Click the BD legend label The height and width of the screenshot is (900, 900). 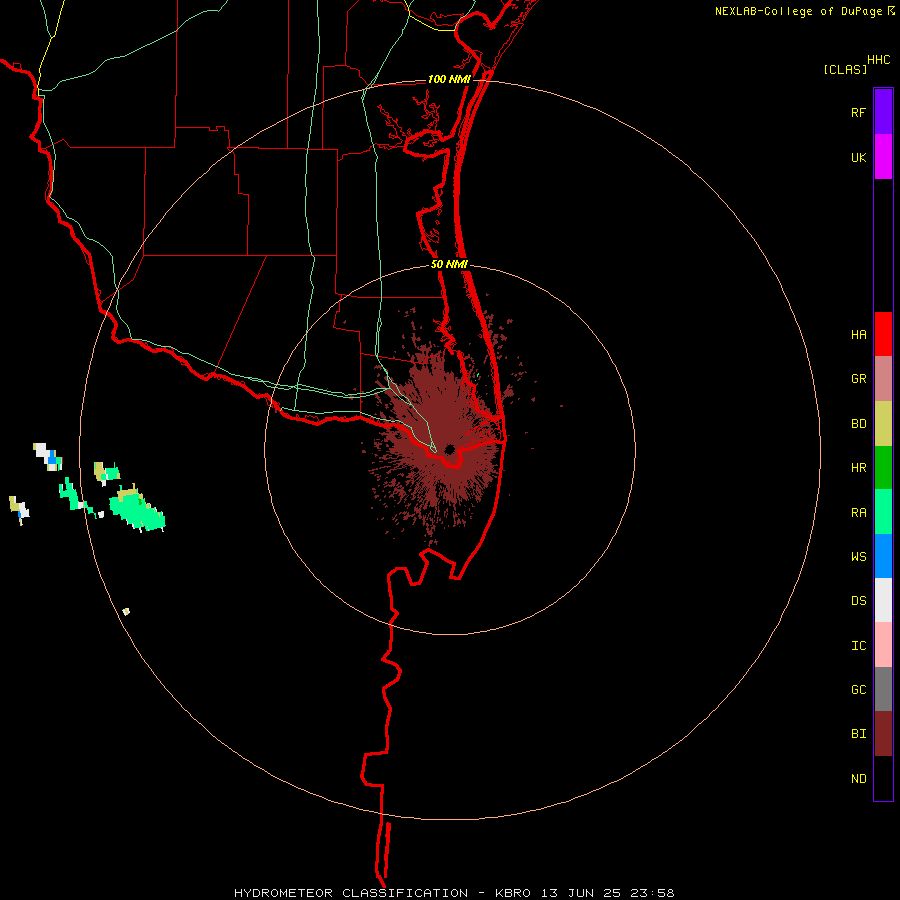tap(858, 424)
